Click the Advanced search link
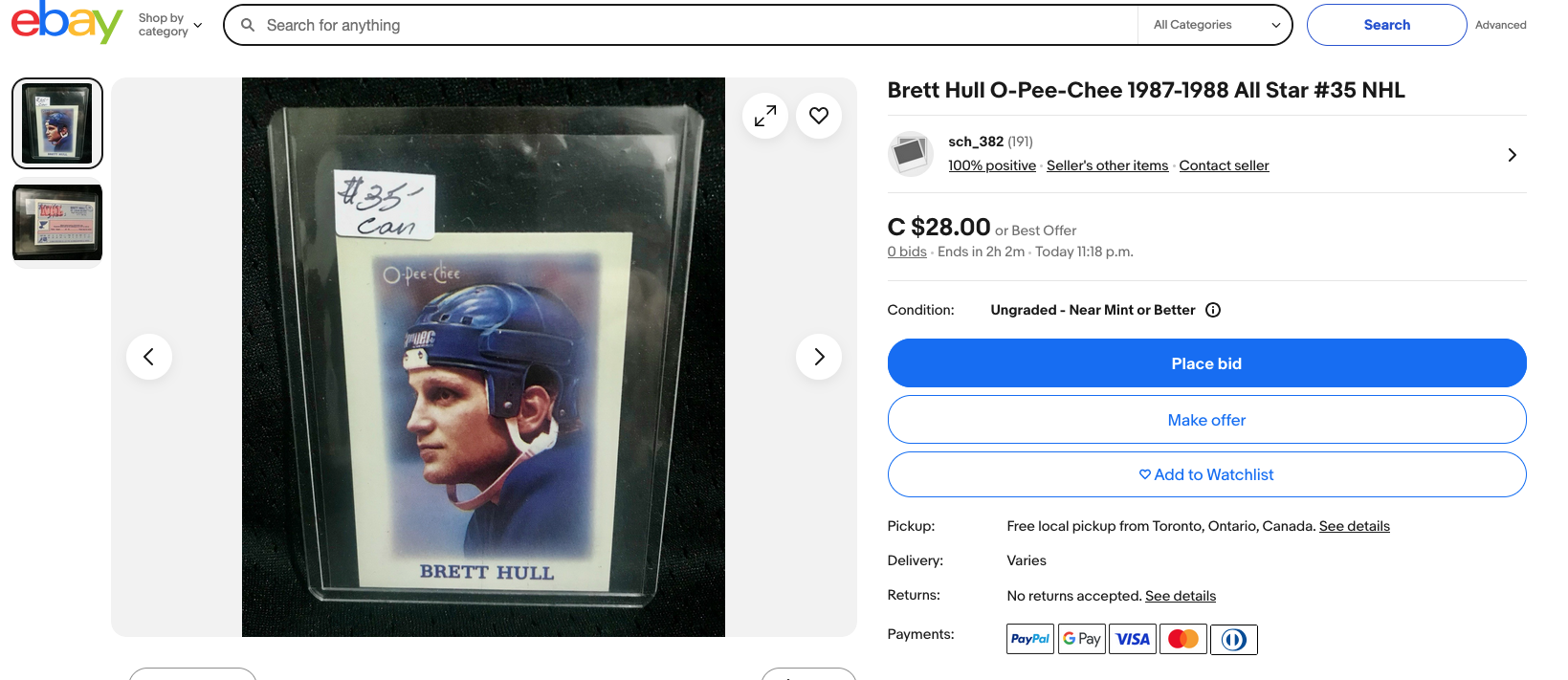 point(1501,25)
